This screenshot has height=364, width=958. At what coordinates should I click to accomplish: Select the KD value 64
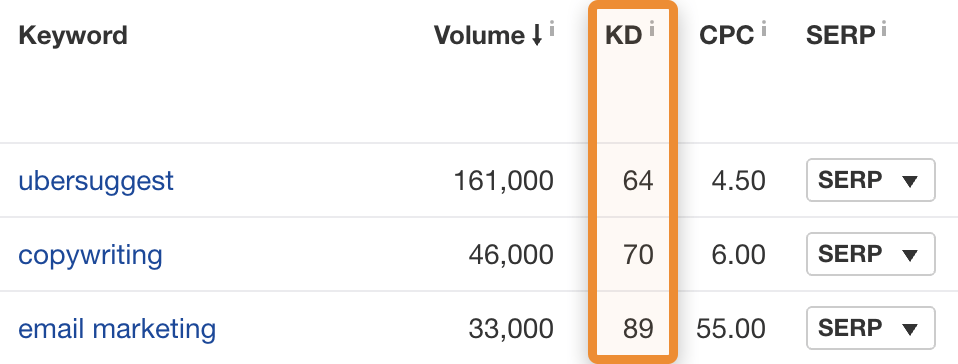pyautogui.click(x=638, y=181)
